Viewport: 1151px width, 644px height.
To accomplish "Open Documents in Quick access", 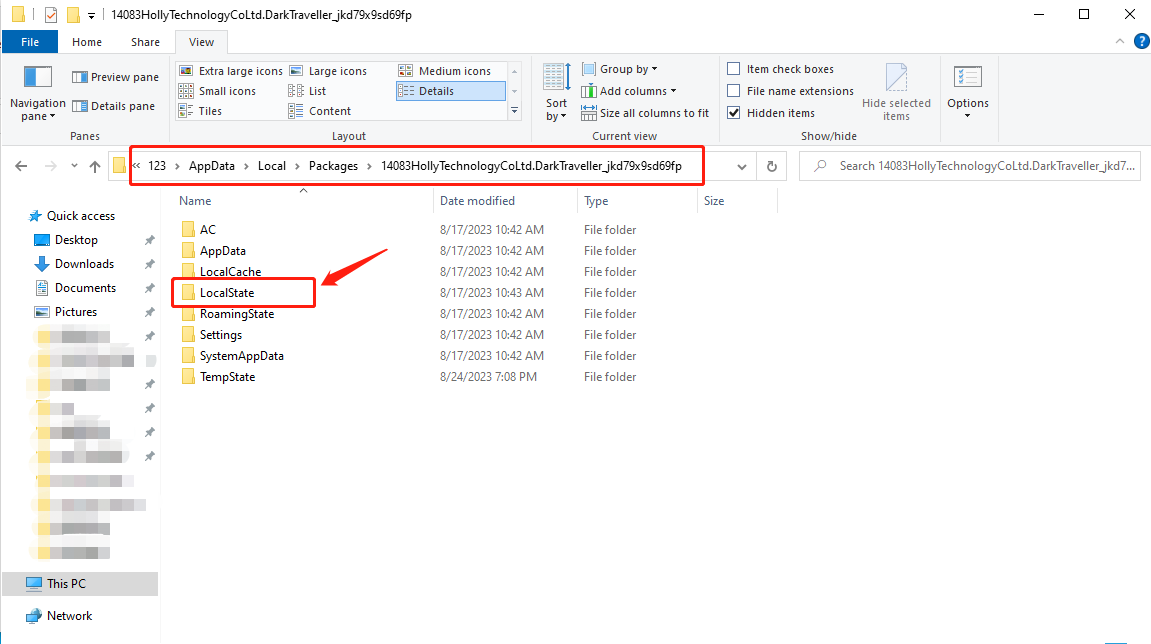I will (85, 288).
